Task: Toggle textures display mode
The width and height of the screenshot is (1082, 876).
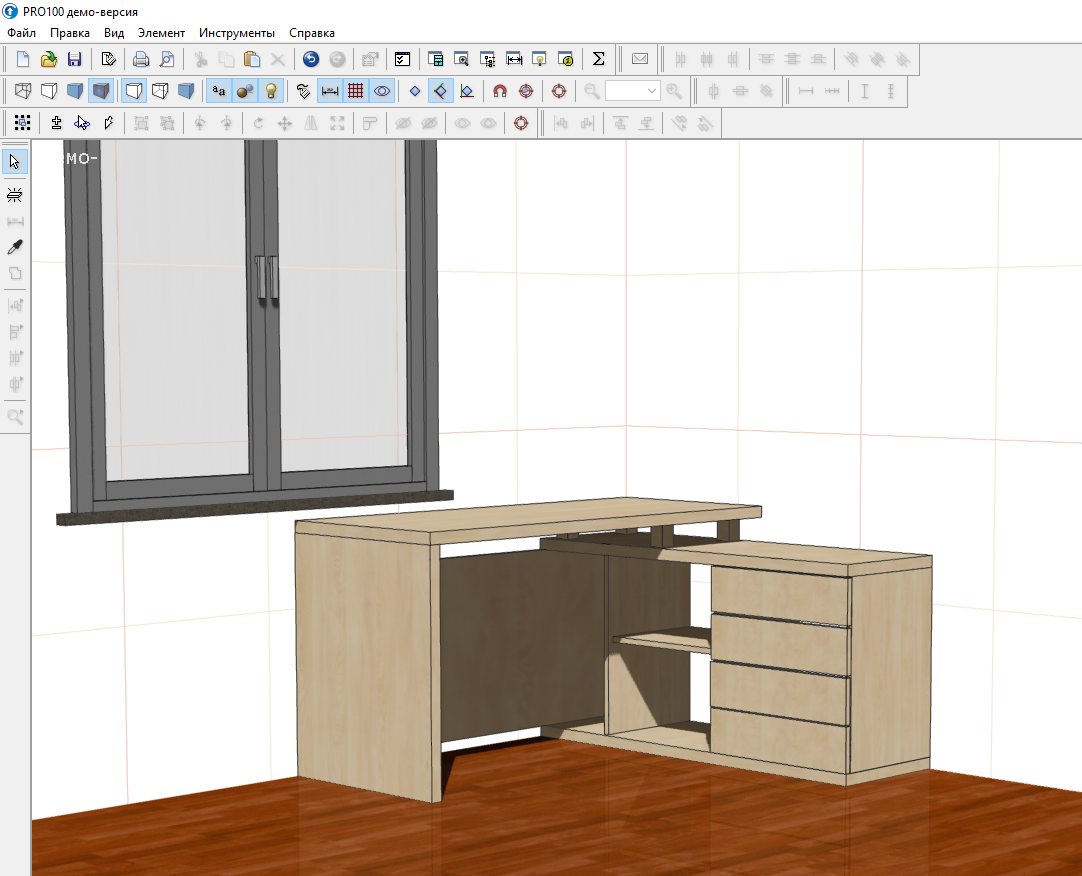Action: [101, 91]
